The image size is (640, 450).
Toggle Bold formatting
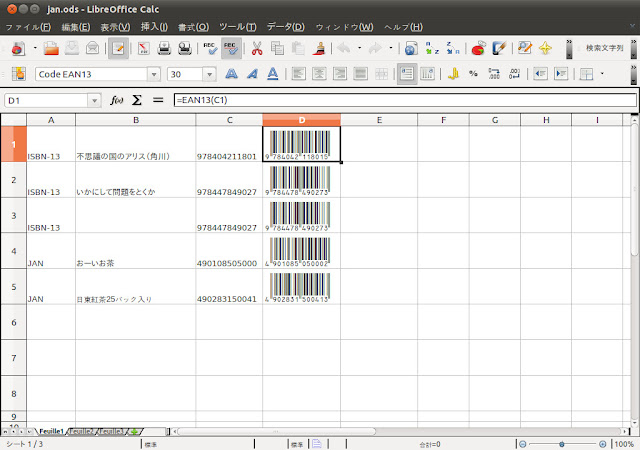231,74
